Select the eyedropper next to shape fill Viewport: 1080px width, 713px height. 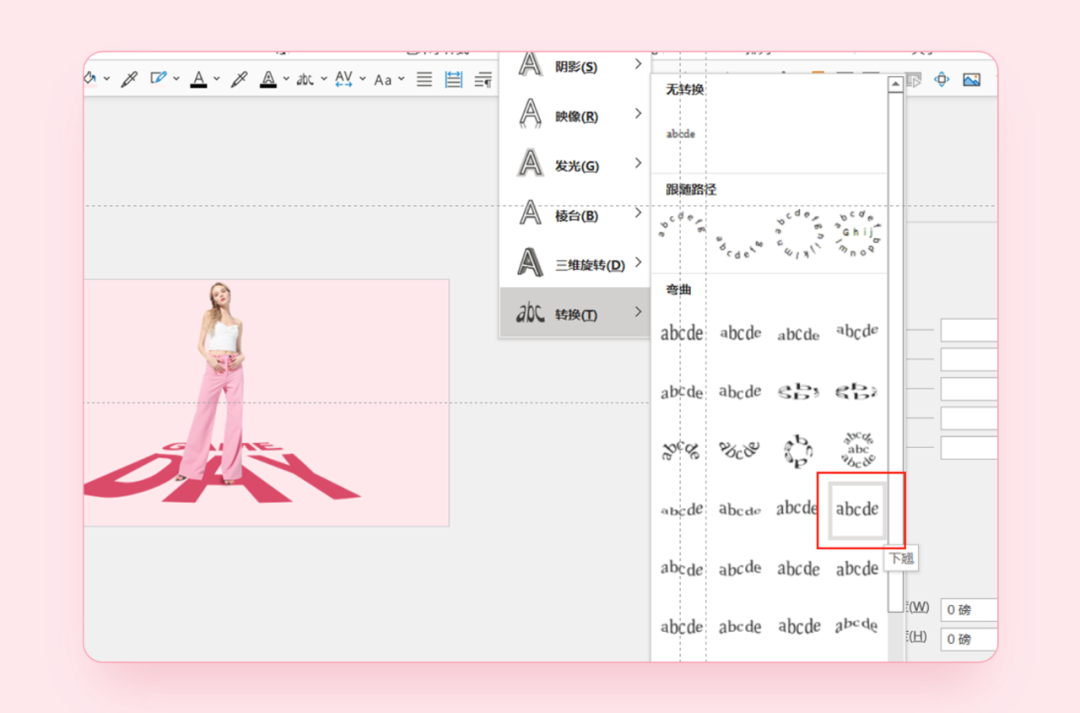129,79
